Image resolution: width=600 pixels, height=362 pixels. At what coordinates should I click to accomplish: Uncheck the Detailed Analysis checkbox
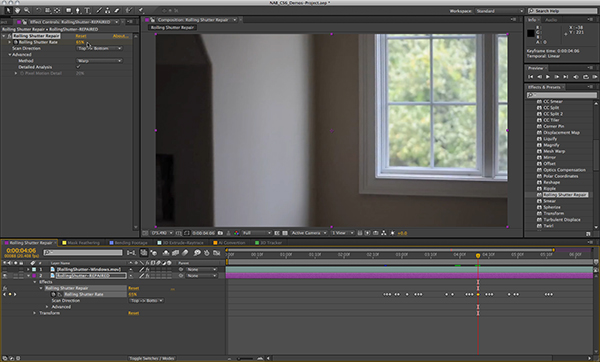pos(78,67)
